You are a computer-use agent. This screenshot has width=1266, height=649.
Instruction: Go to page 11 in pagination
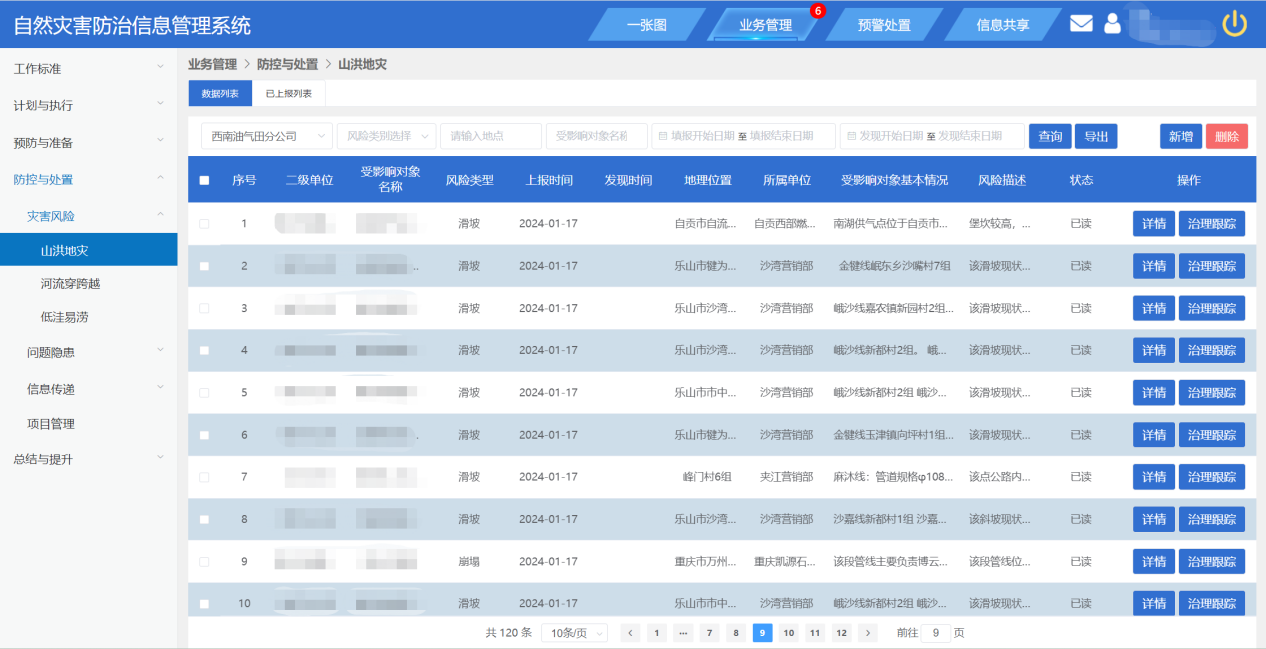click(x=815, y=633)
